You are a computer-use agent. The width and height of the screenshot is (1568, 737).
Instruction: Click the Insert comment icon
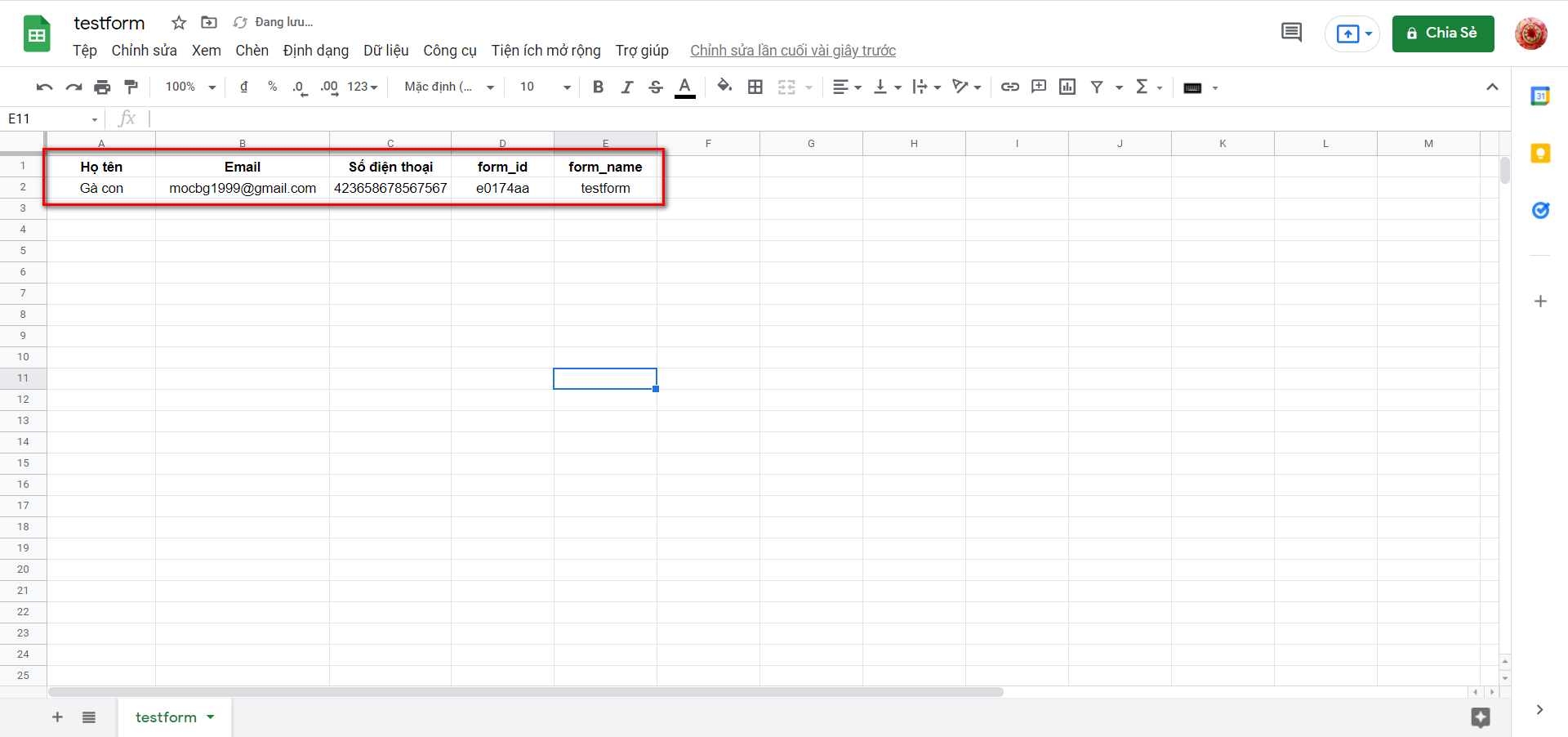(1039, 87)
